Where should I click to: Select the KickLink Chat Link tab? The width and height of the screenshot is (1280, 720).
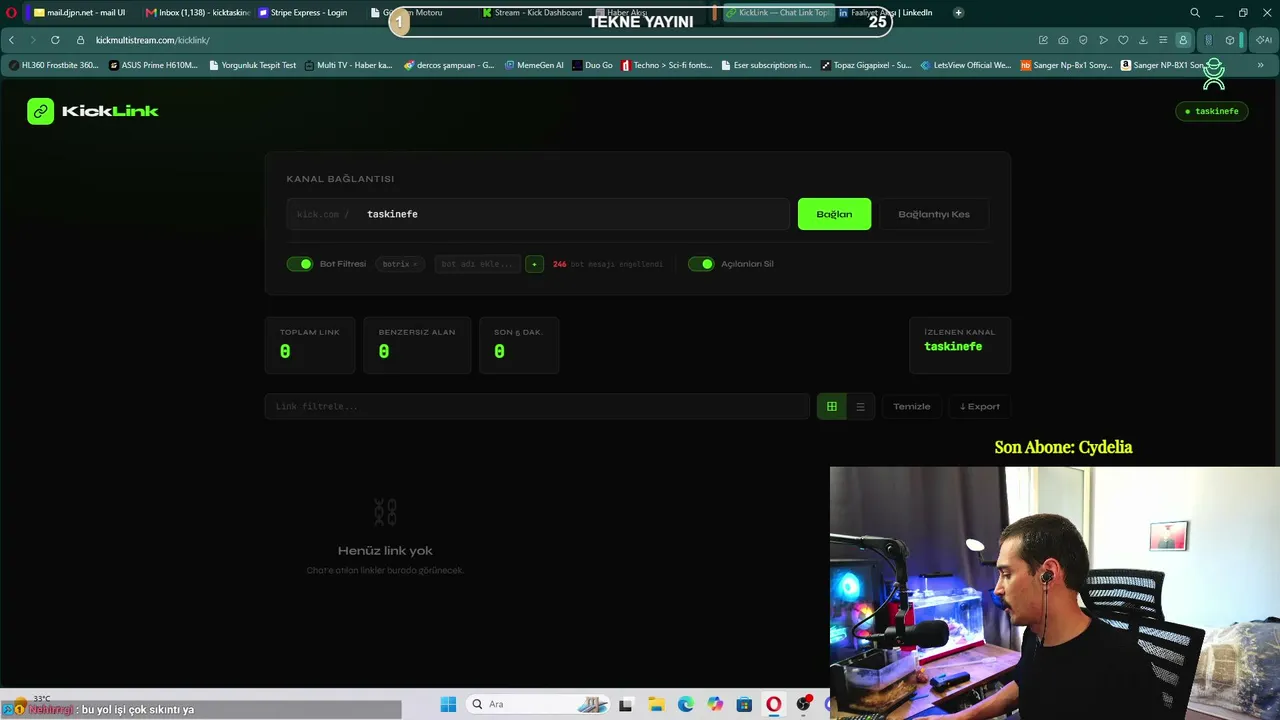[777, 13]
